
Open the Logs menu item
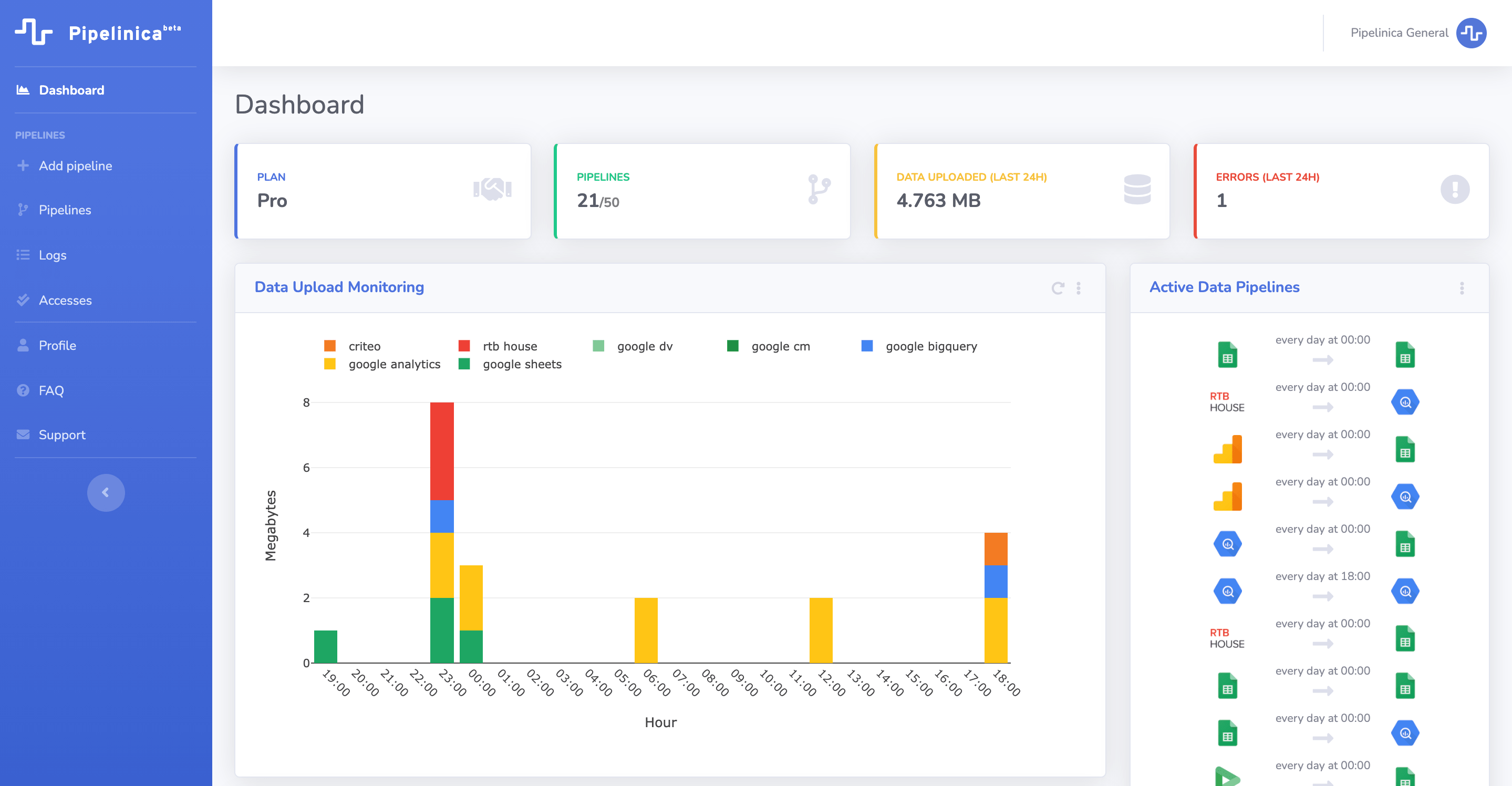(52, 255)
